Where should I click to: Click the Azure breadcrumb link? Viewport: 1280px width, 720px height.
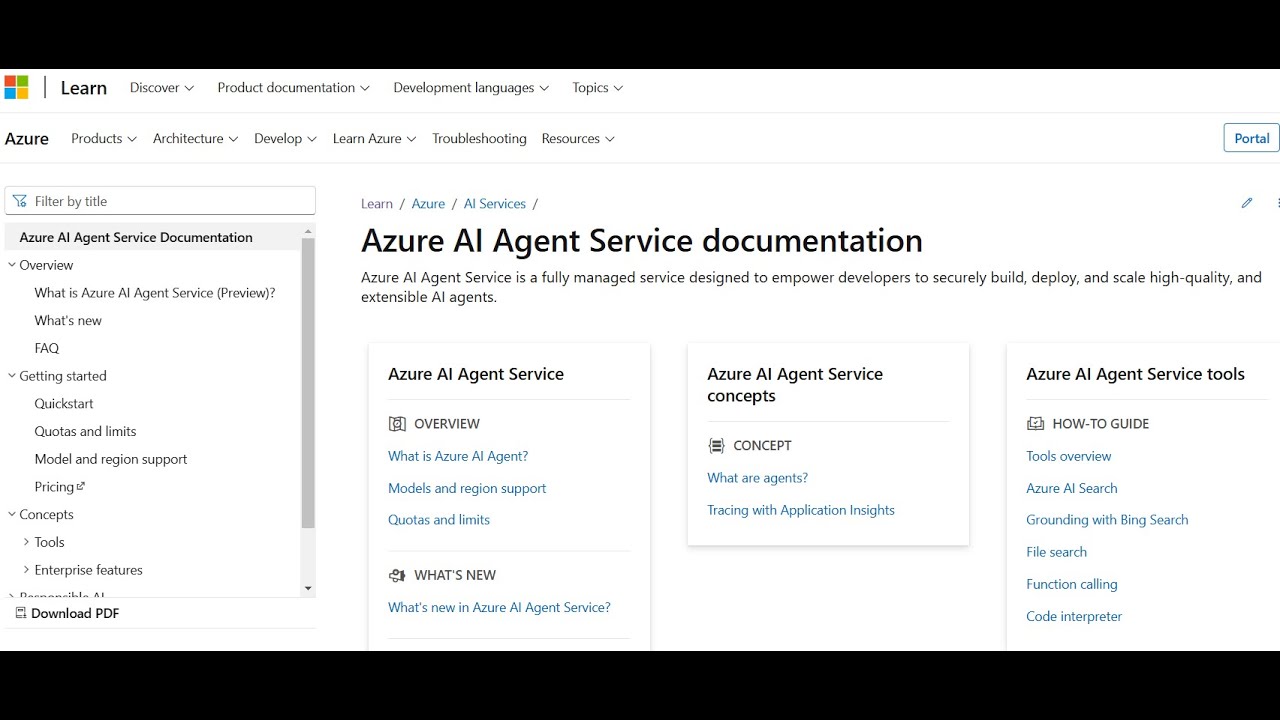point(428,203)
